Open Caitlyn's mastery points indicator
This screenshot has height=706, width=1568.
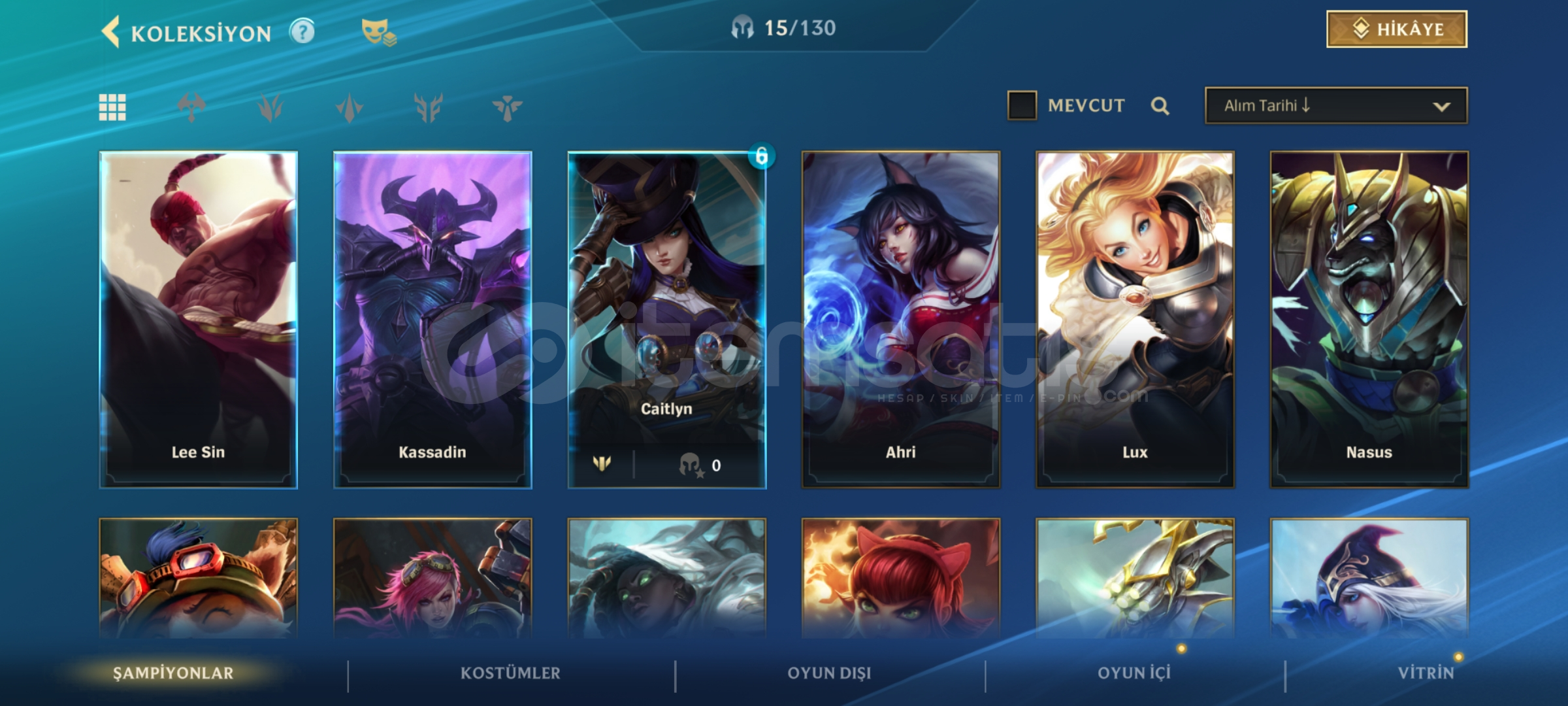(700, 465)
